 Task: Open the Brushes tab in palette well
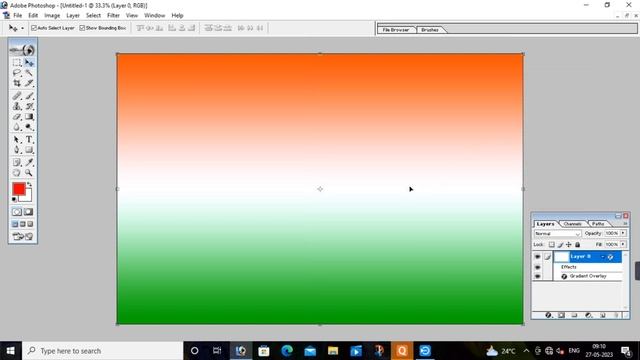tap(429, 30)
